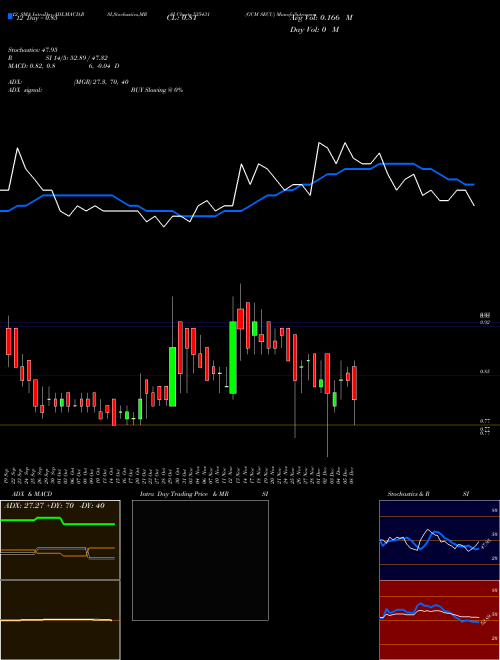Click the 'Stochastics: 47.93' readout
The width and height of the screenshot is (500, 660).
pyautogui.click(x=32, y=50)
